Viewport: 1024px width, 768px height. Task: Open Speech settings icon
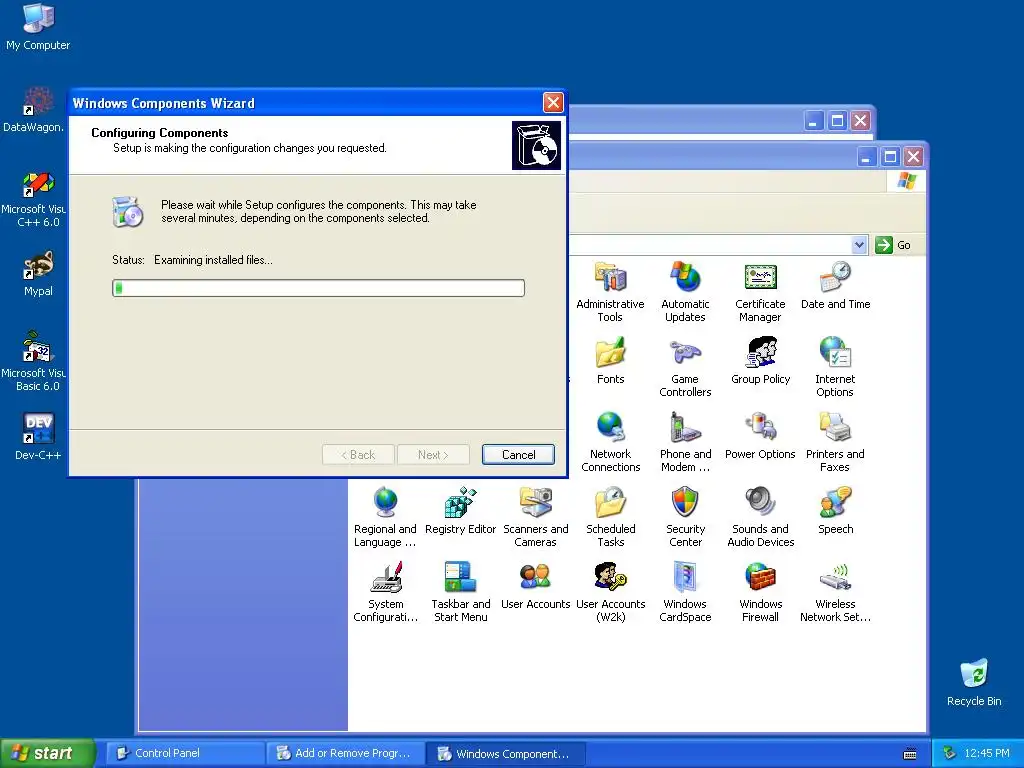tap(835, 511)
